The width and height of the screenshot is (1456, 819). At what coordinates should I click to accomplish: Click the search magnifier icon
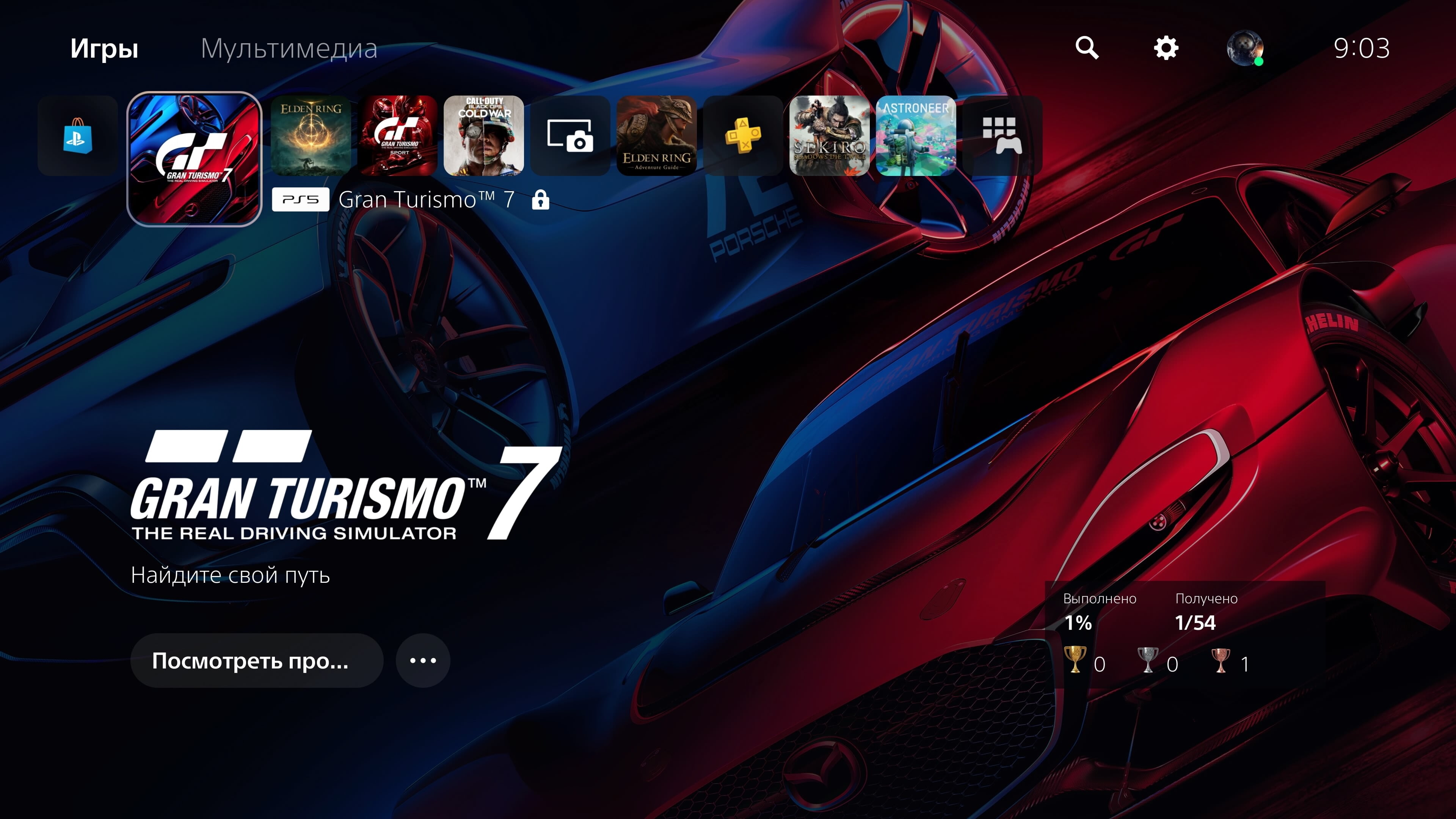click(1087, 48)
